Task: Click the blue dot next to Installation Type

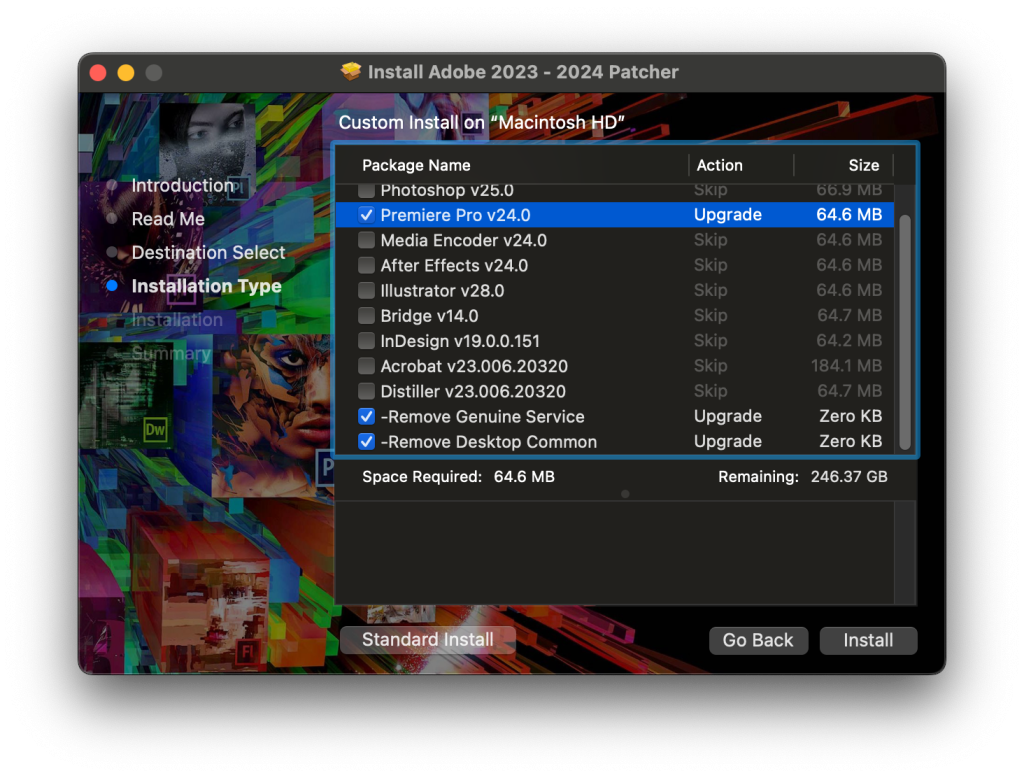Action: 113,286
